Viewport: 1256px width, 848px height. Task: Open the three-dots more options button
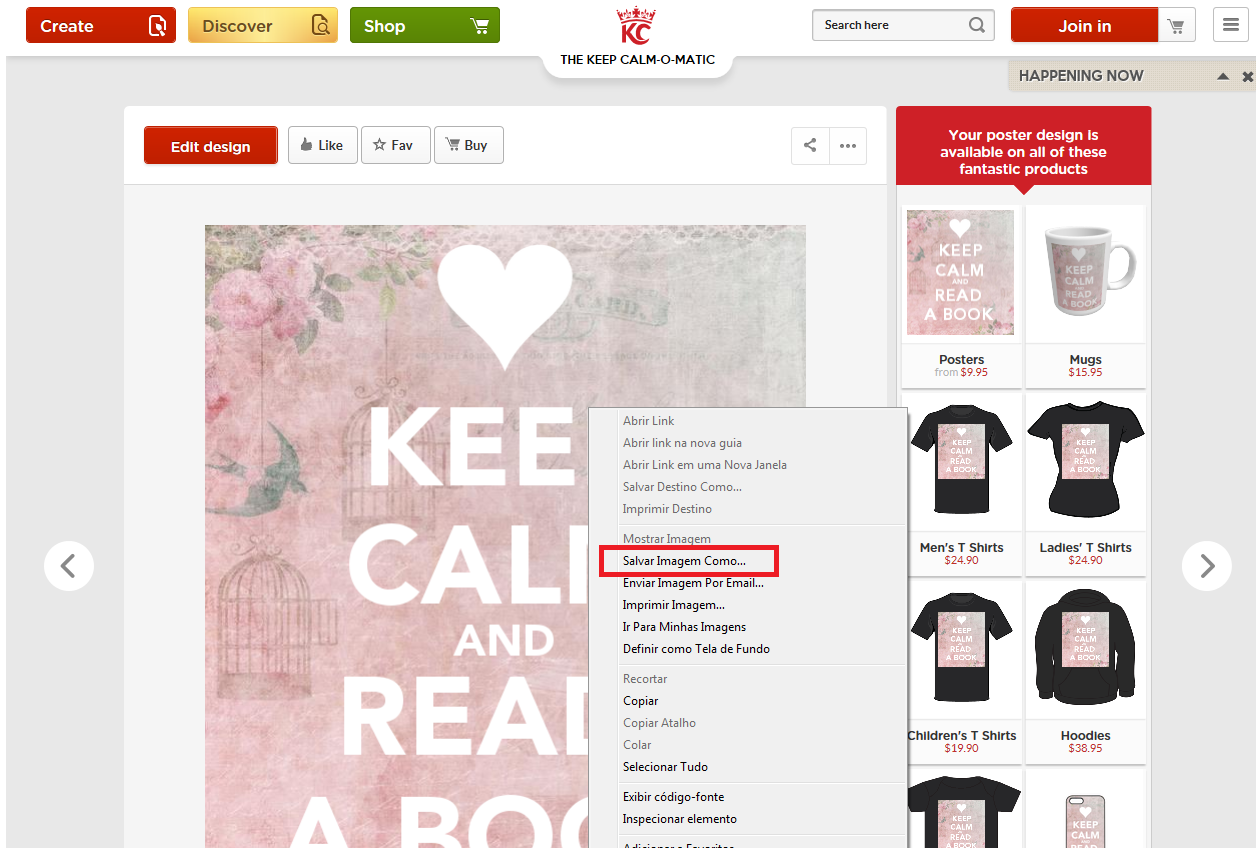click(848, 145)
